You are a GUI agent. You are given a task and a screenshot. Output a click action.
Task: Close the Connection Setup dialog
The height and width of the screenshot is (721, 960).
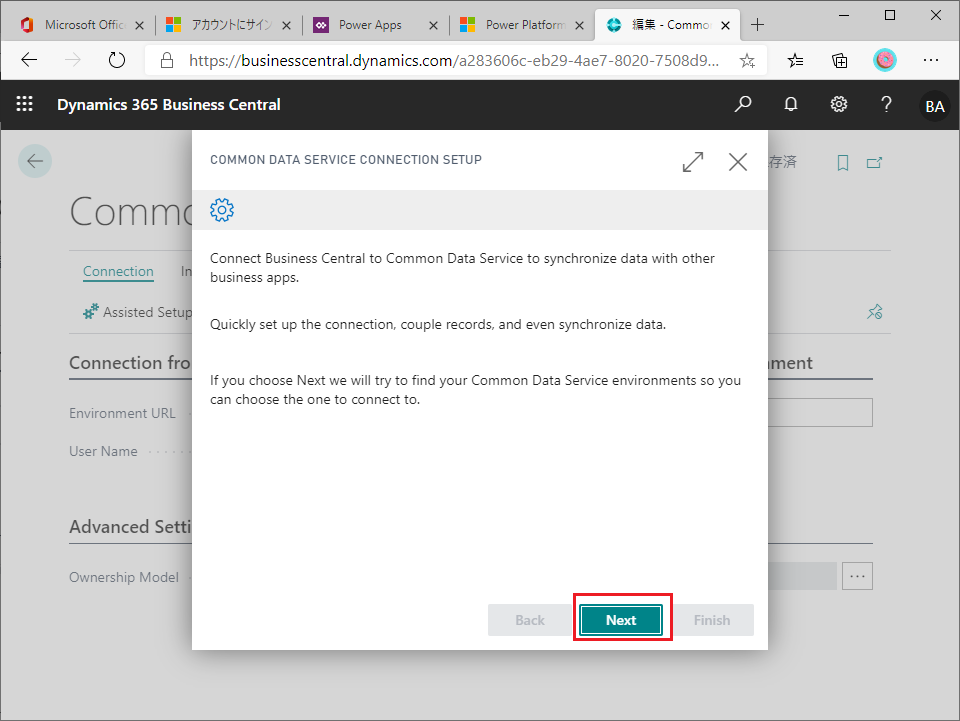point(738,162)
